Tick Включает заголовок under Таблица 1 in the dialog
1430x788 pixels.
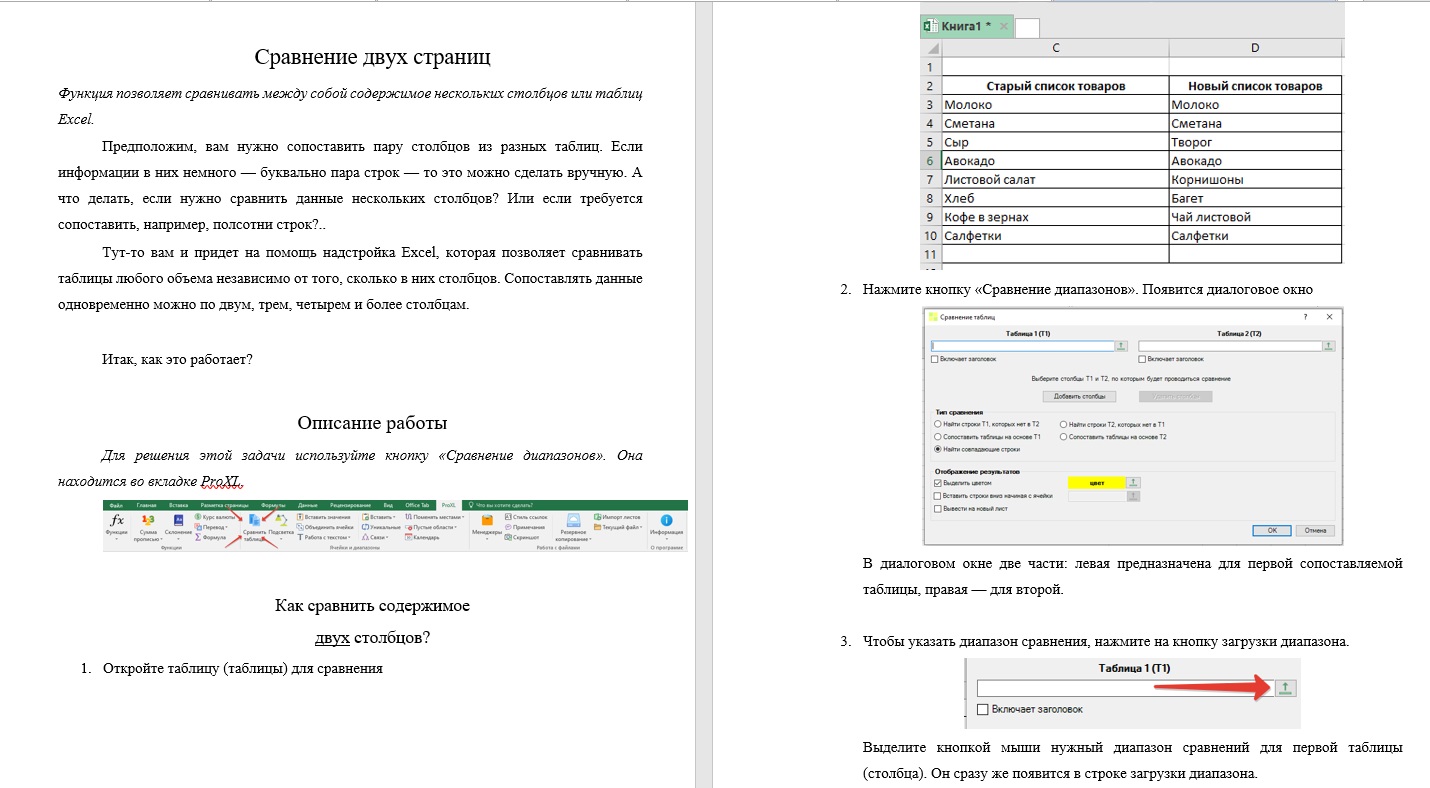[x=934, y=359]
